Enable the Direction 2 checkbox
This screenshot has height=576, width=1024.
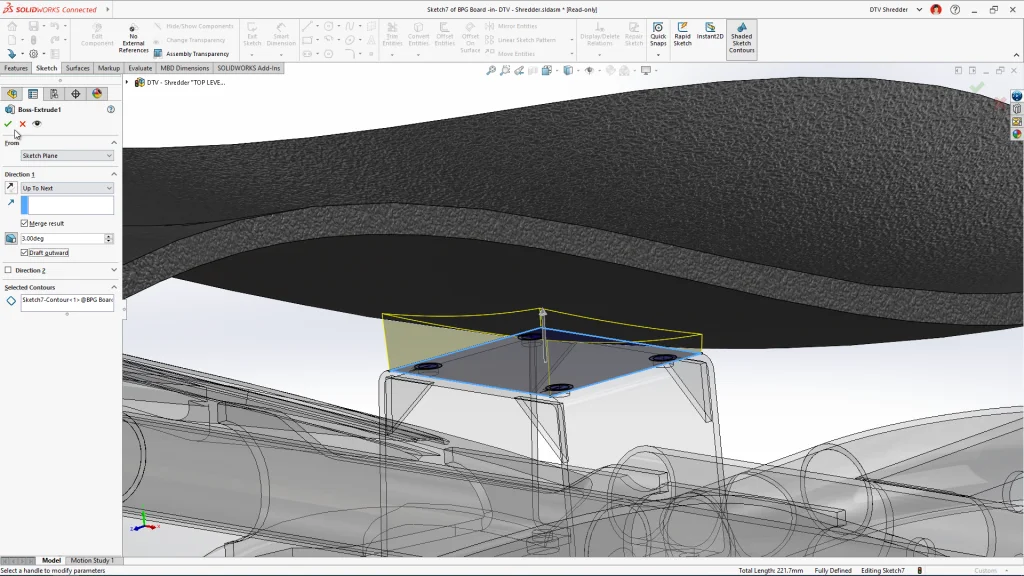(x=9, y=270)
